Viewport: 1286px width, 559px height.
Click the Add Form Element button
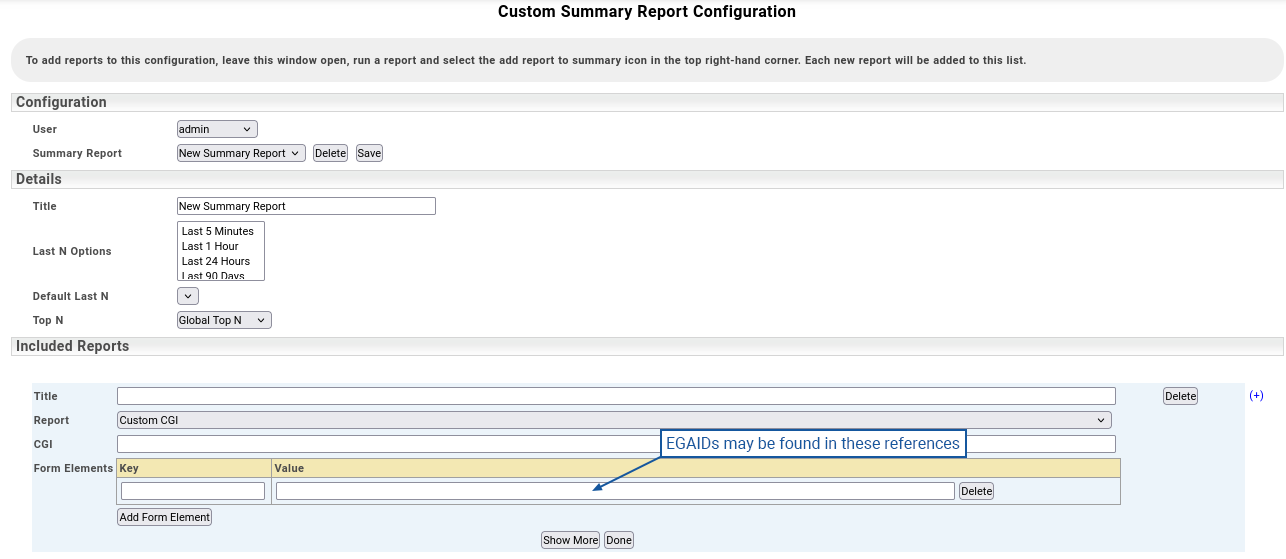pos(165,517)
